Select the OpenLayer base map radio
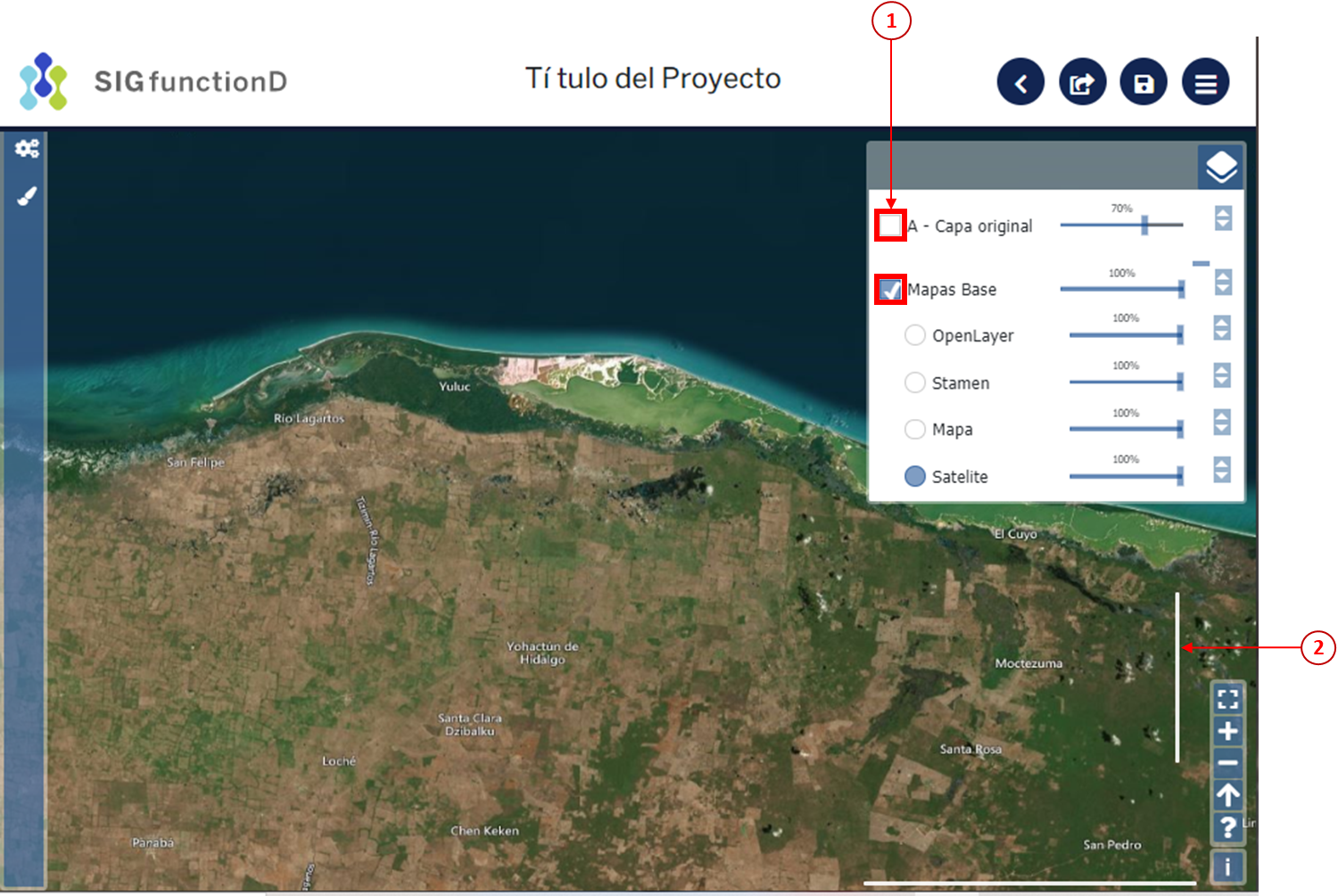Screen dimensions: 1338x896 [914, 335]
